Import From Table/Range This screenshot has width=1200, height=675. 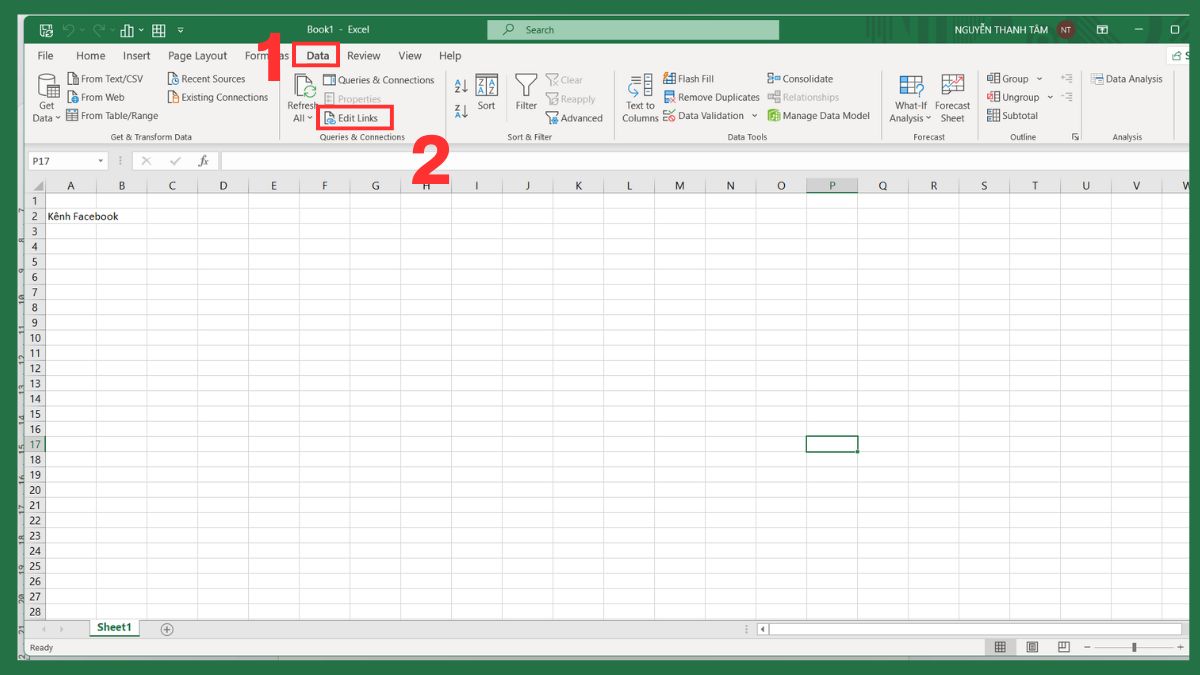[112, 116]
